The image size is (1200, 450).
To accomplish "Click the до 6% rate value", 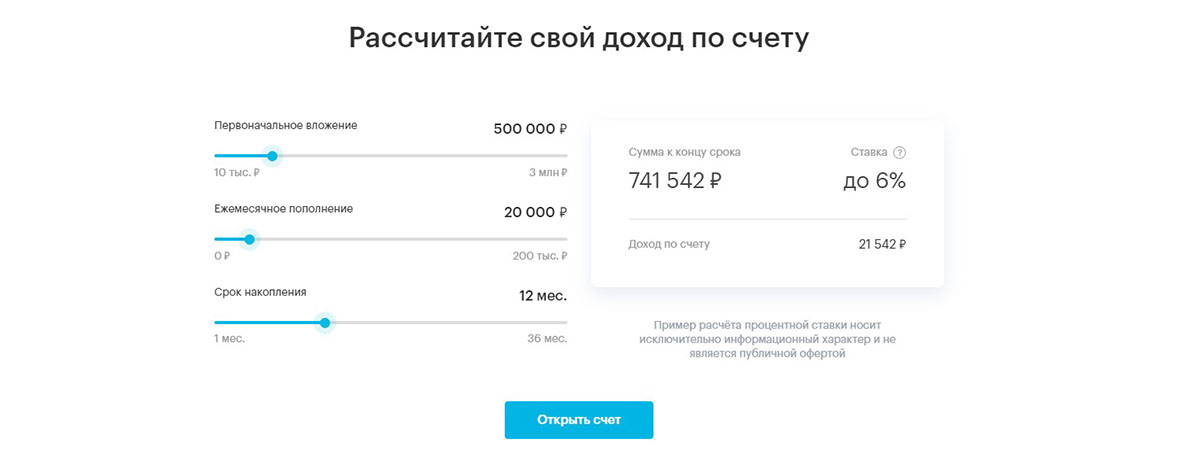I will tap(874, 181).
